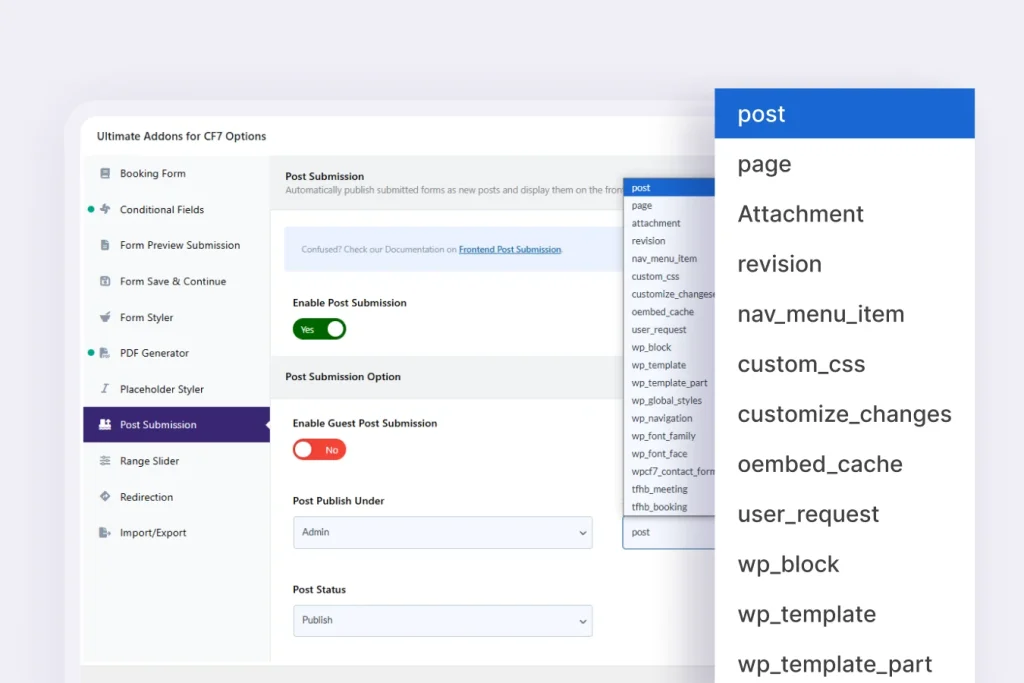1024x683 pixels.
Task: Click the Form Save & Continue icon
Action: pos(104,281)
